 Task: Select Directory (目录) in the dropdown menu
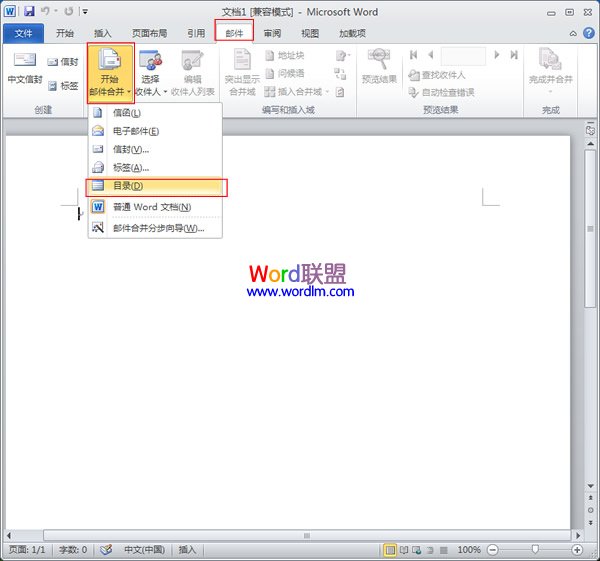click(127, 186)
